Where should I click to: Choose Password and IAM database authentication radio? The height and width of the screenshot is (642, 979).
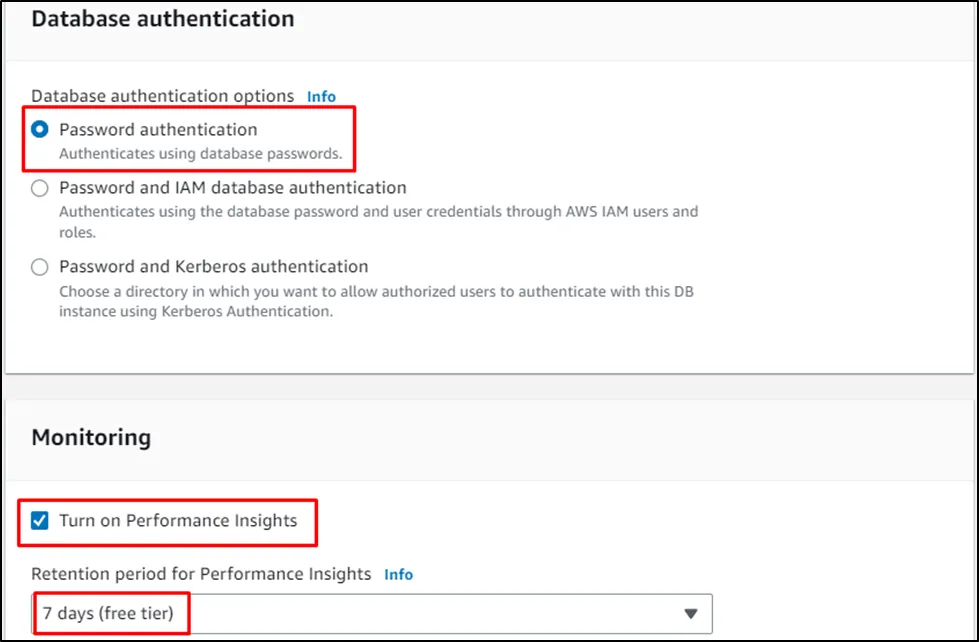pyautogui.click(x=40, y=188)
